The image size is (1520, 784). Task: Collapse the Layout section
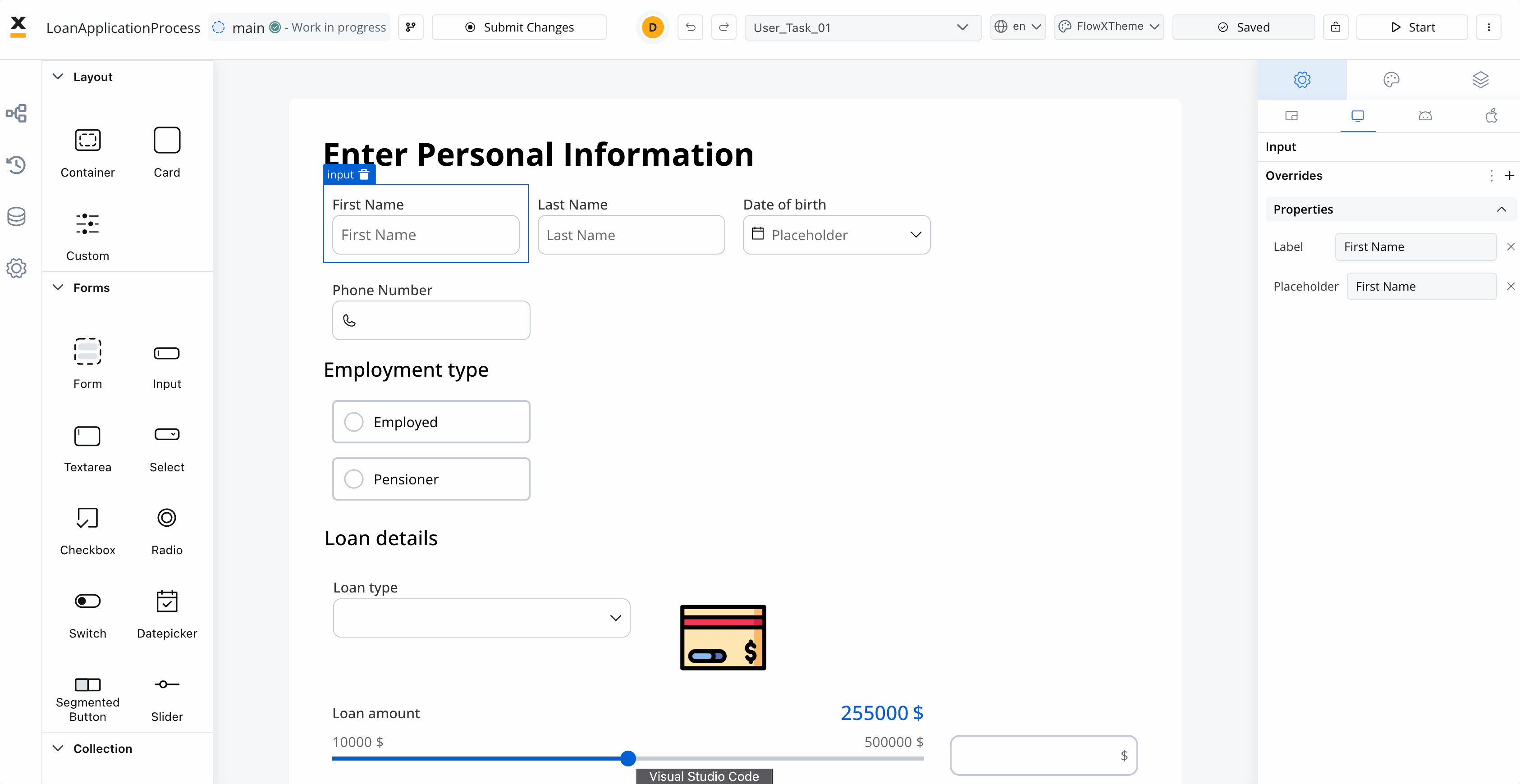[x=58, y=77]
